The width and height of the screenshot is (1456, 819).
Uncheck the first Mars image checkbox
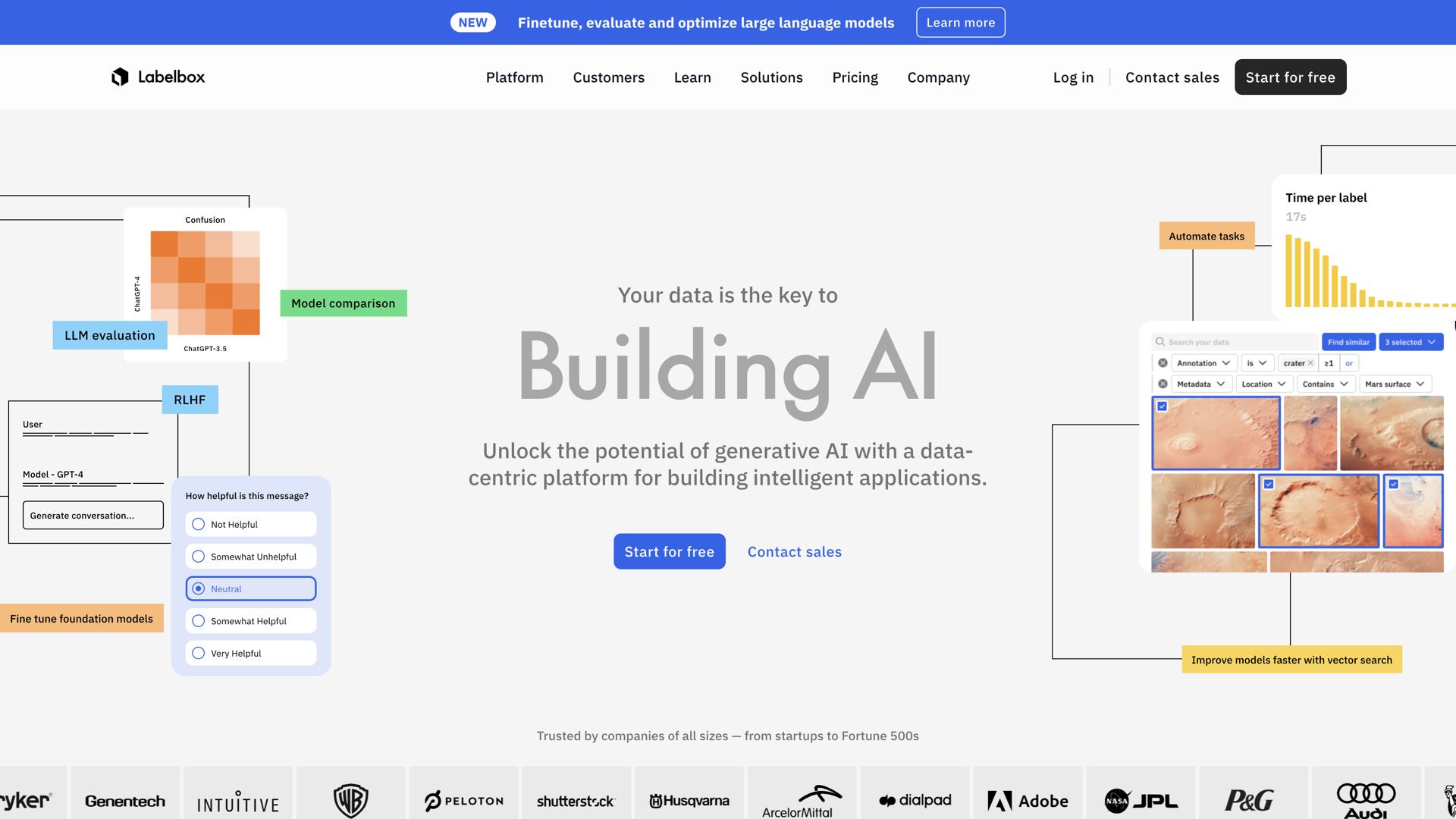[x=1162, y=406]
